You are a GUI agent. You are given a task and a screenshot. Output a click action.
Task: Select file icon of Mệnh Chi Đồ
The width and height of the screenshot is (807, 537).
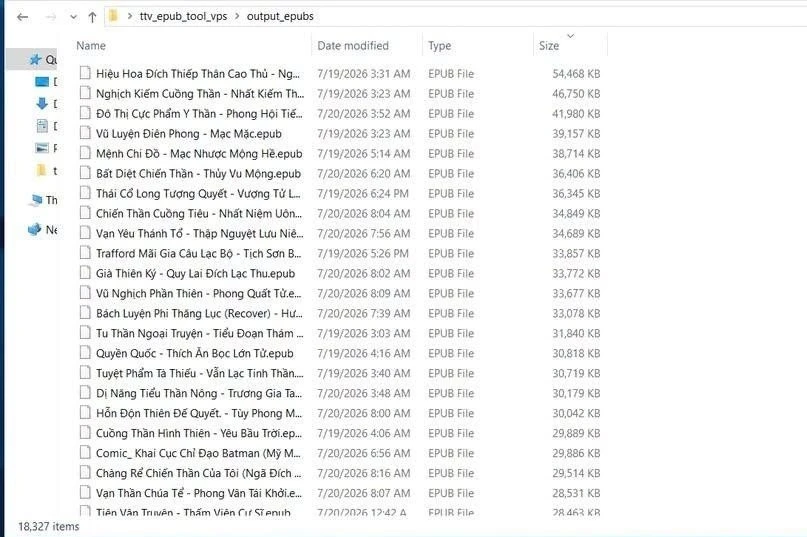click(x=85, y=153)
